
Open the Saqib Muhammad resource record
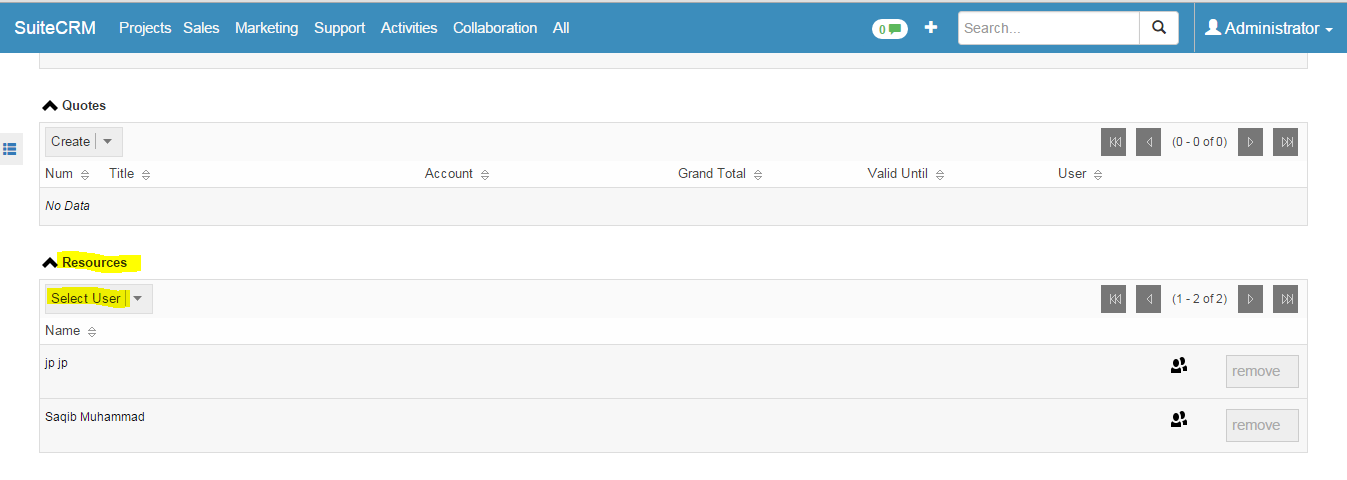(x=95, y=417)
